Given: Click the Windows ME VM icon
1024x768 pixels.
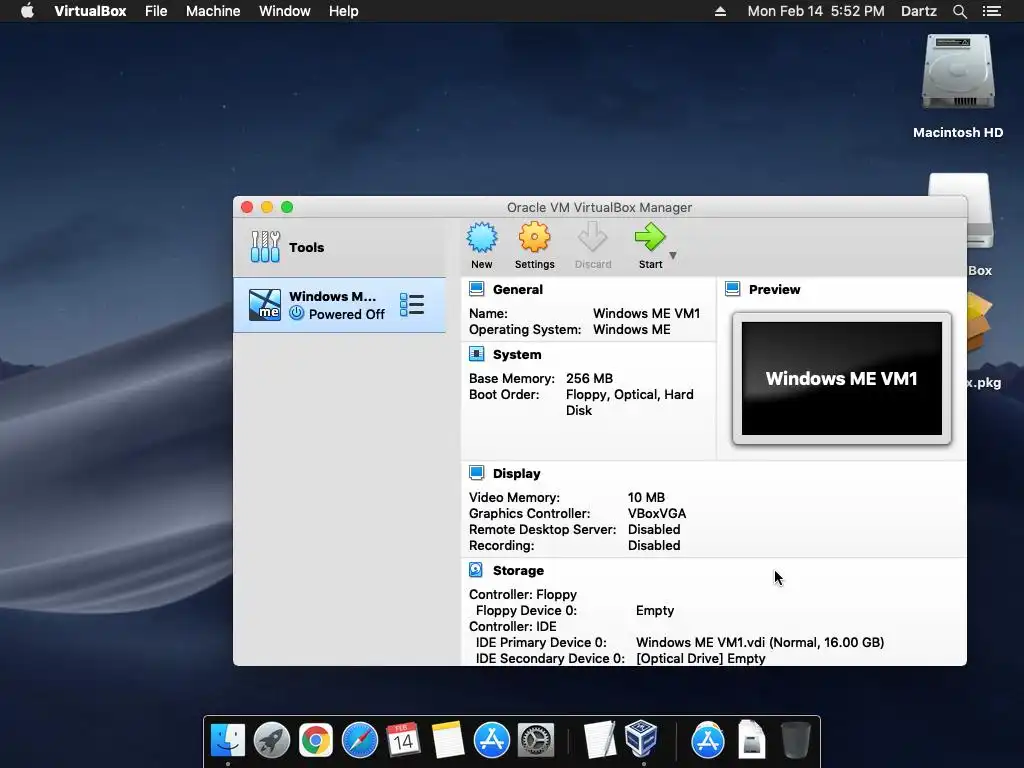Looking at the screenshot, I should (x=264, y=305).
